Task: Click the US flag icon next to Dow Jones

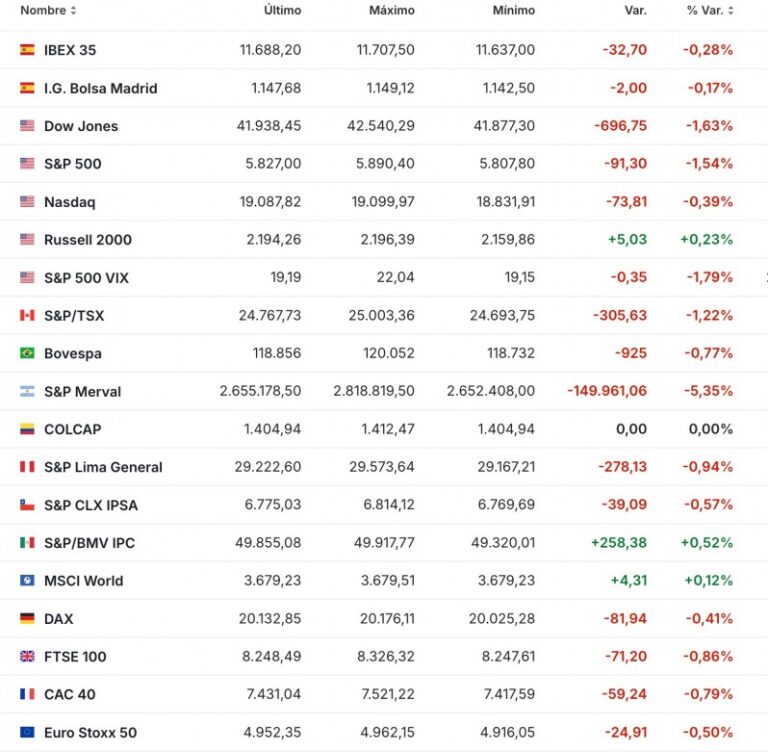Action: click(x=27, y=125)
